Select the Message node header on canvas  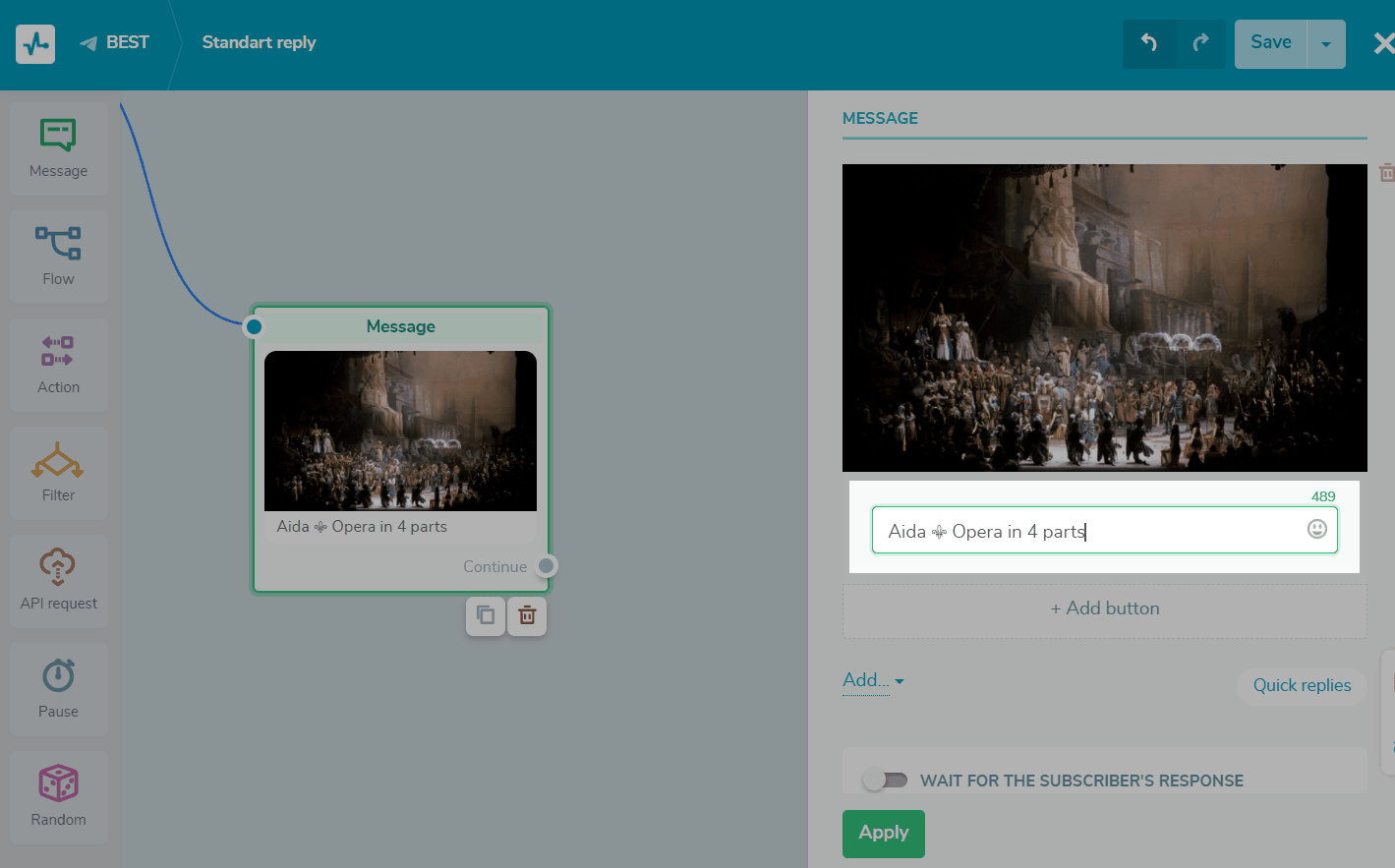coord(401,326)
